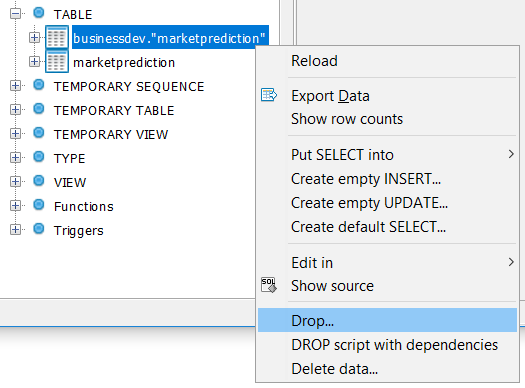The height and width of the screenshot is (388, 525).
Task: Click the table icon beside plain marketprediction
Action: (57, 61)
